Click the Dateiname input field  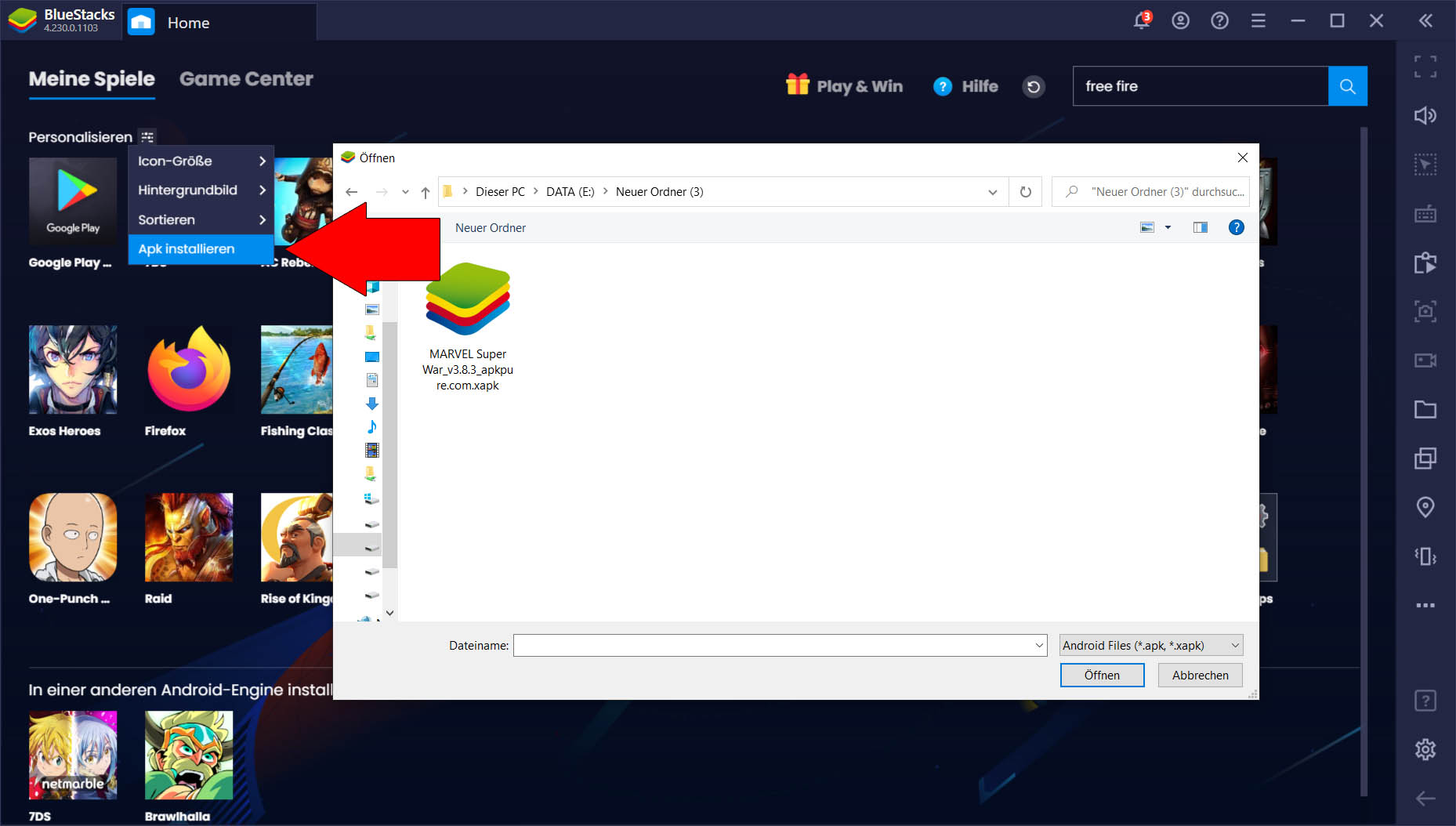click(773, 645)
